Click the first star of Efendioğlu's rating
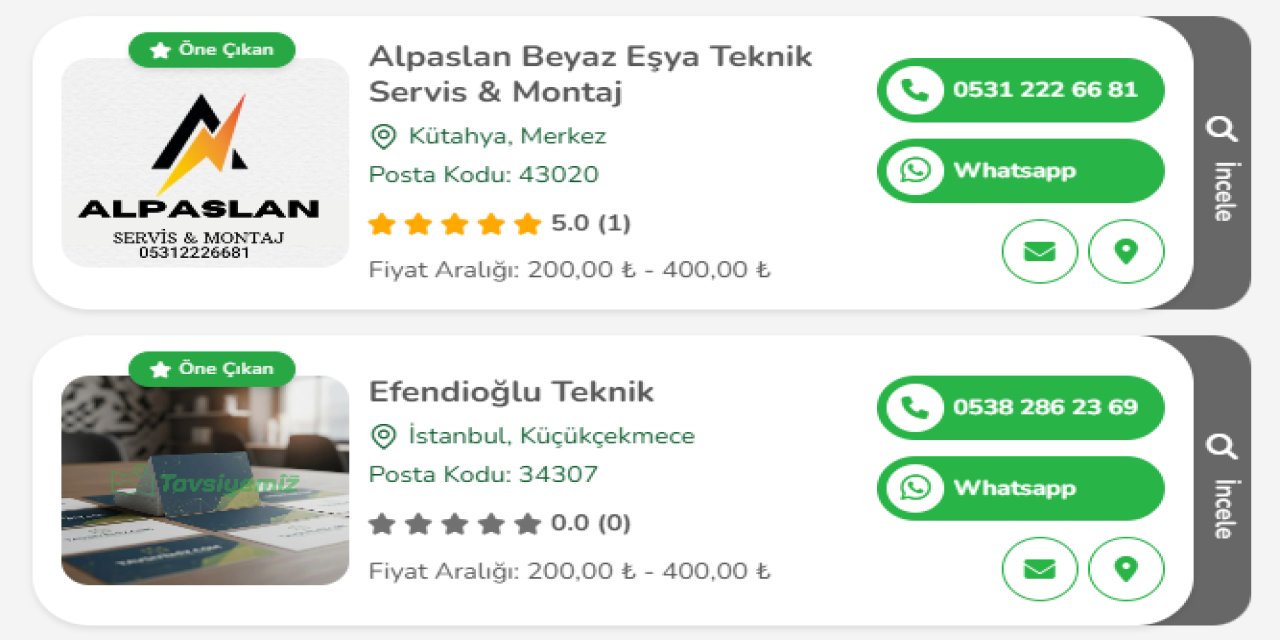The height and width of the screenshot is (640, 1280). (383, 522)
